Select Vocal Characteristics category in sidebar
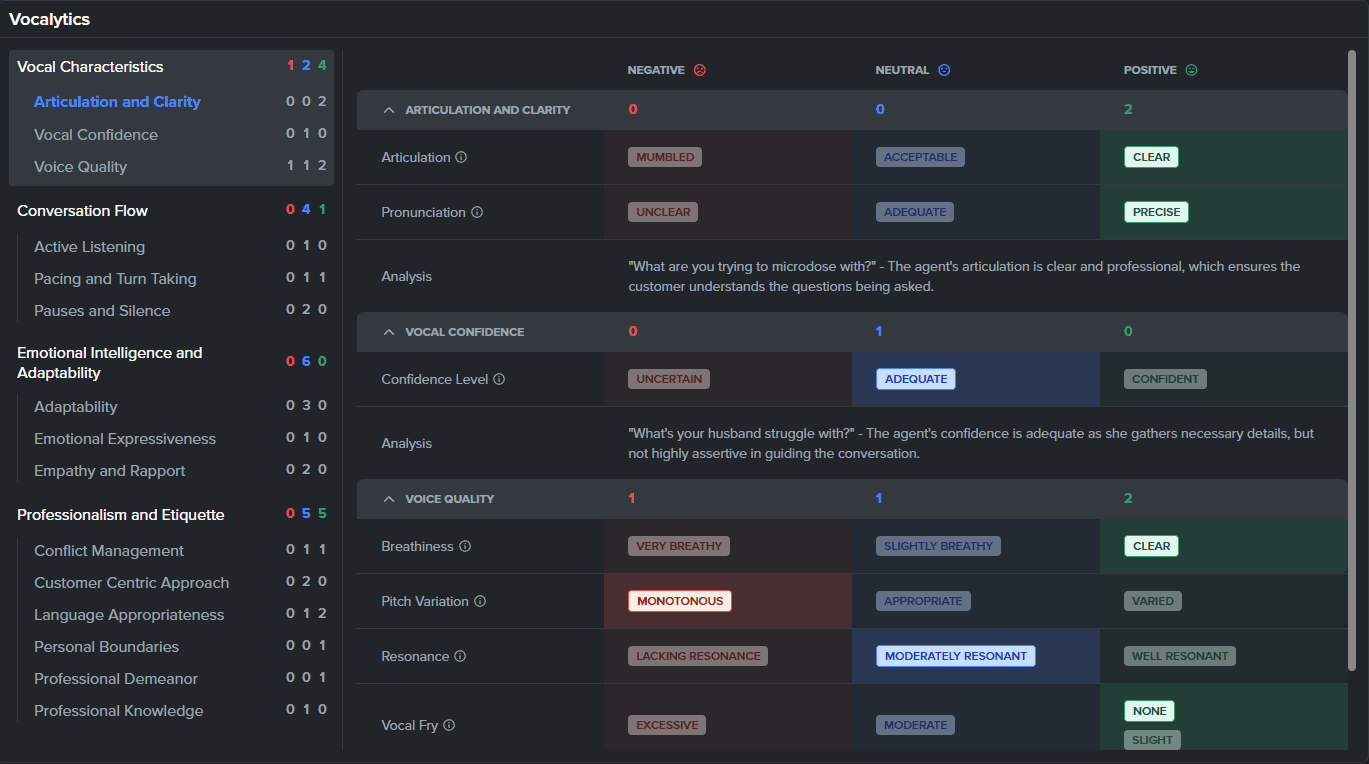 tap(90, 67)
